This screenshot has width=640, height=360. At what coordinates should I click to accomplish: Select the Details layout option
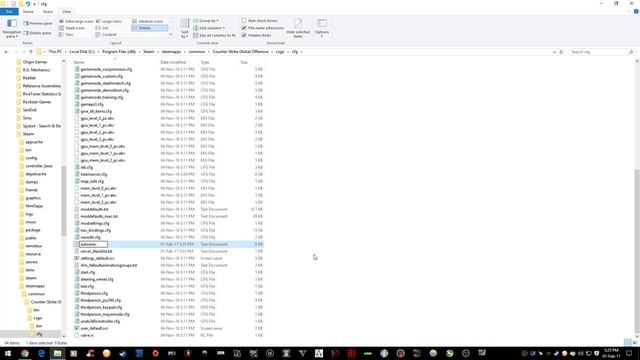(149, 28)
